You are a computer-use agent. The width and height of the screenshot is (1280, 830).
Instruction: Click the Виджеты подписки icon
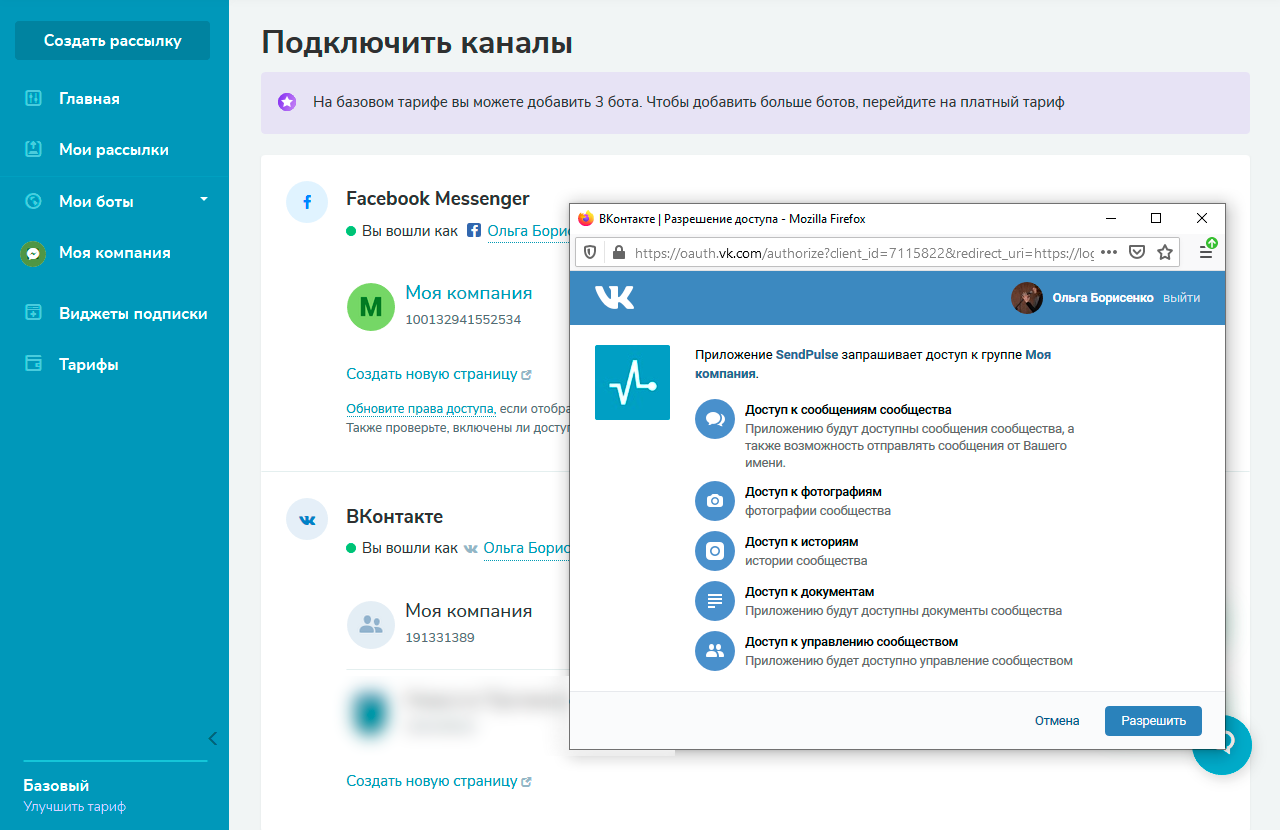(33, 313)
